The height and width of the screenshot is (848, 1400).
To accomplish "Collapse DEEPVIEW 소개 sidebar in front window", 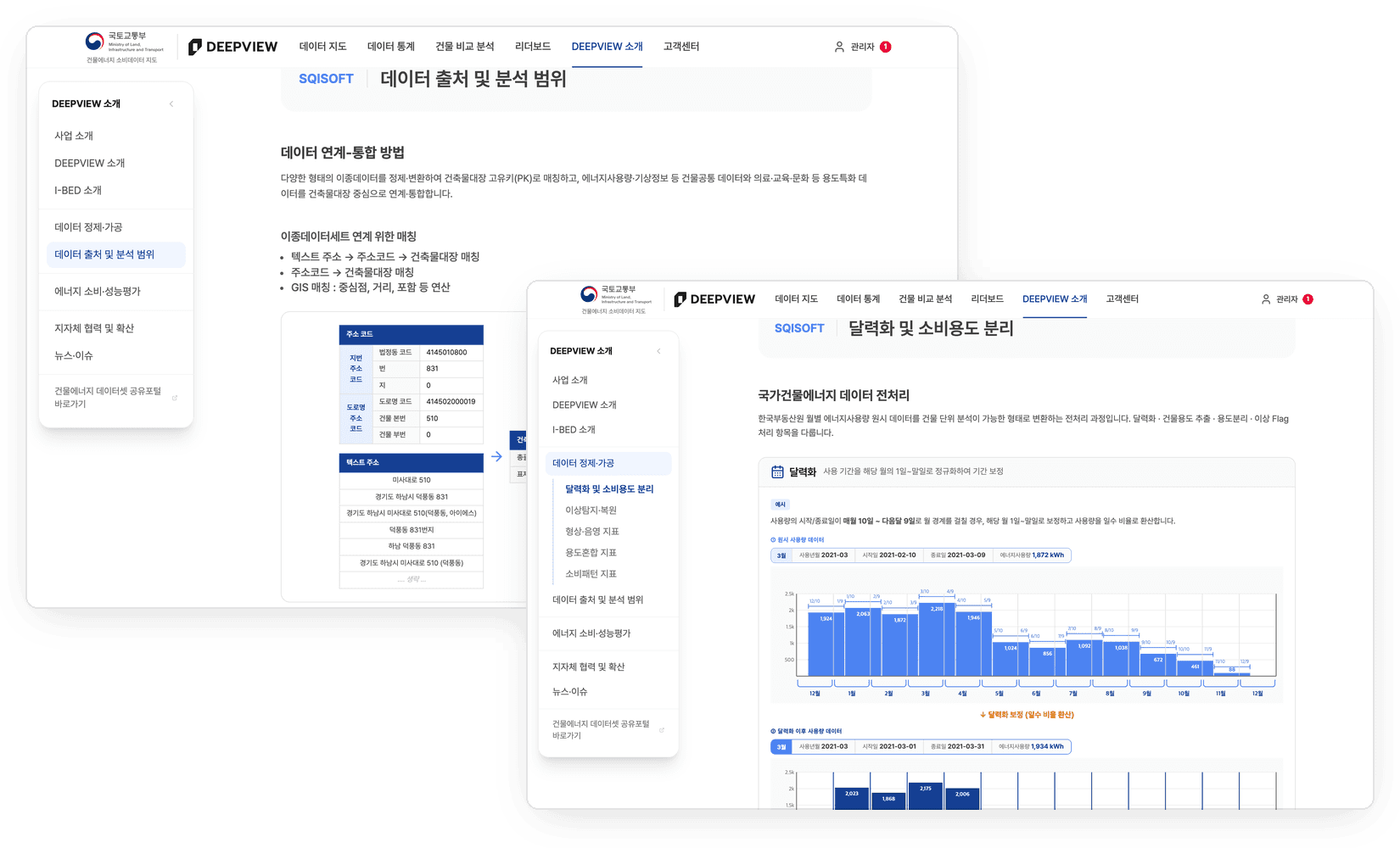I will [658, 351].
